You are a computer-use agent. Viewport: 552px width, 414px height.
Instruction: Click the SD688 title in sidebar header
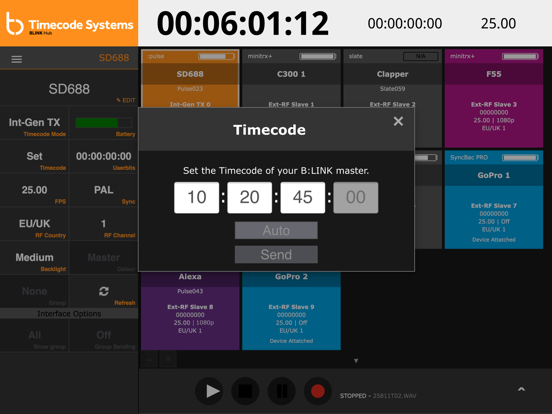coord(114,58)
